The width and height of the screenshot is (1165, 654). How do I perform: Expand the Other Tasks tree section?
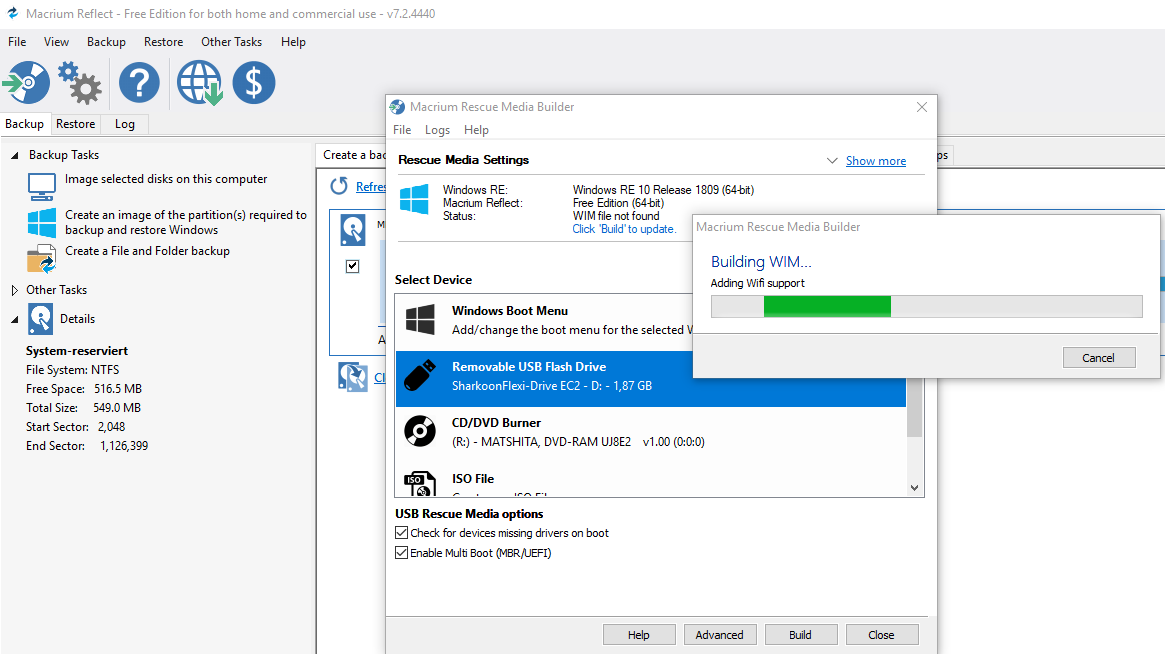click(14, 291)
